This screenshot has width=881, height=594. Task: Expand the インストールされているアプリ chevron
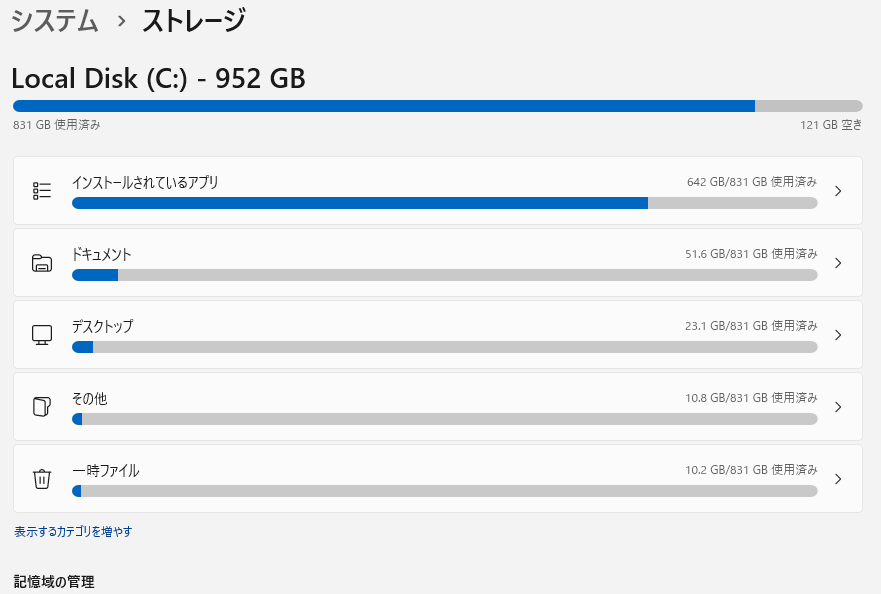point(838,191)
